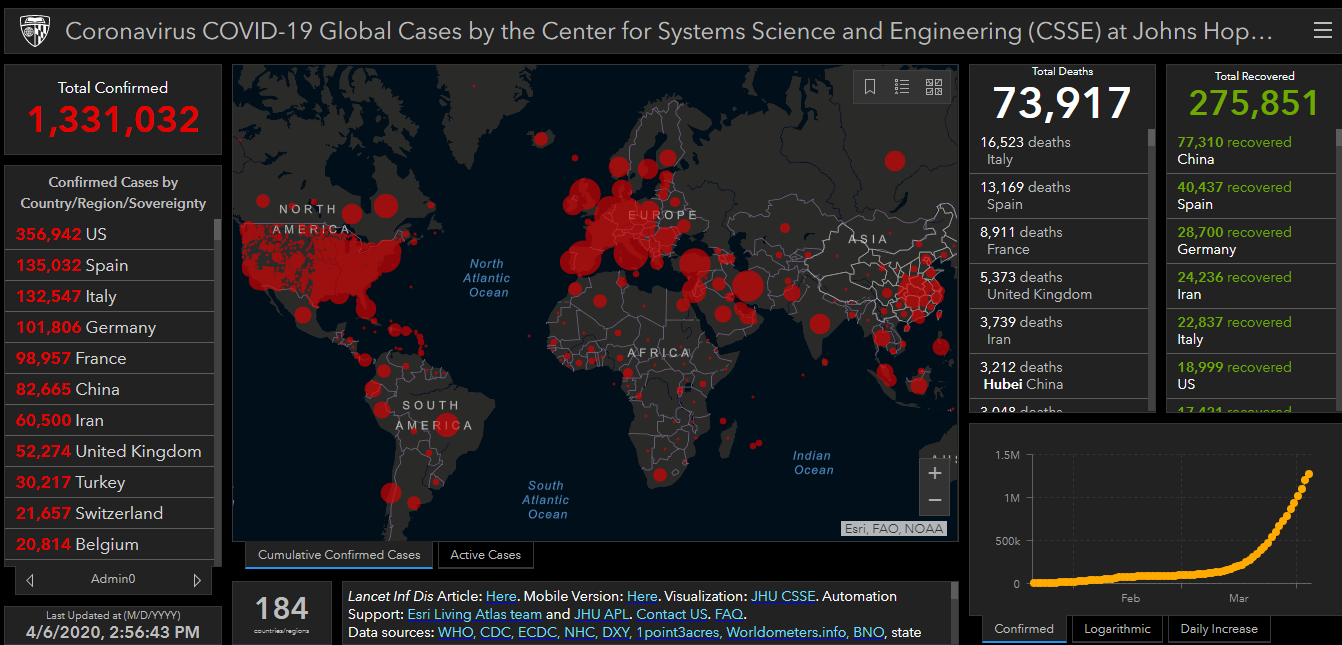
Task: Show the map legend icon
Action: [902, 87]
